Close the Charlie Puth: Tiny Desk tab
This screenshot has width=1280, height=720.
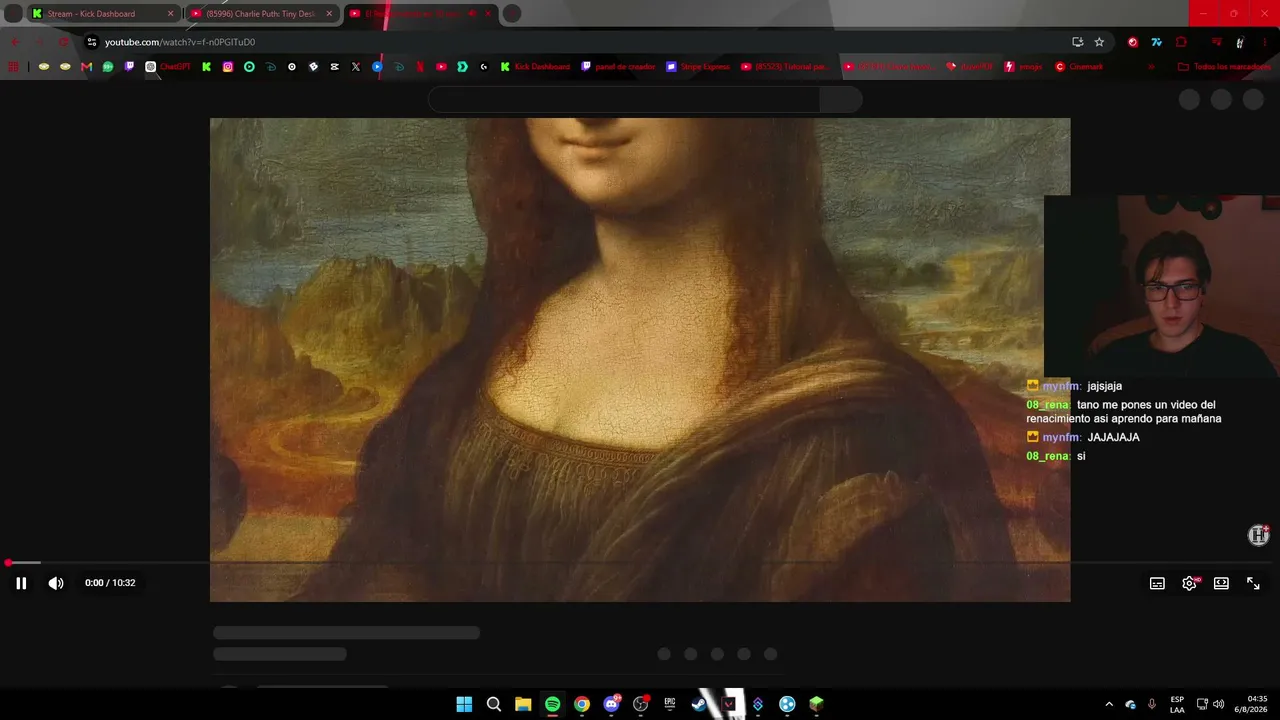329,14
